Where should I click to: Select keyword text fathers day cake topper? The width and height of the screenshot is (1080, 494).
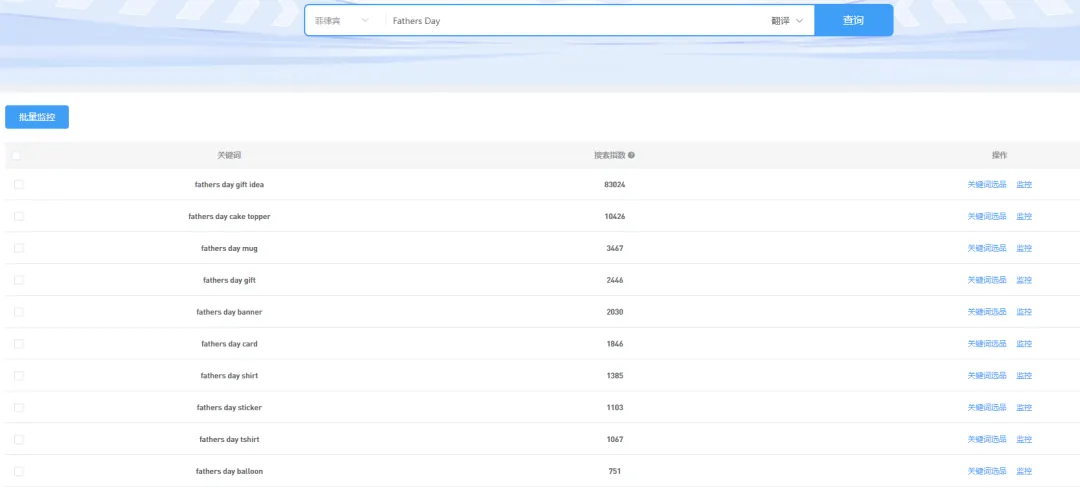click(229, 216)
